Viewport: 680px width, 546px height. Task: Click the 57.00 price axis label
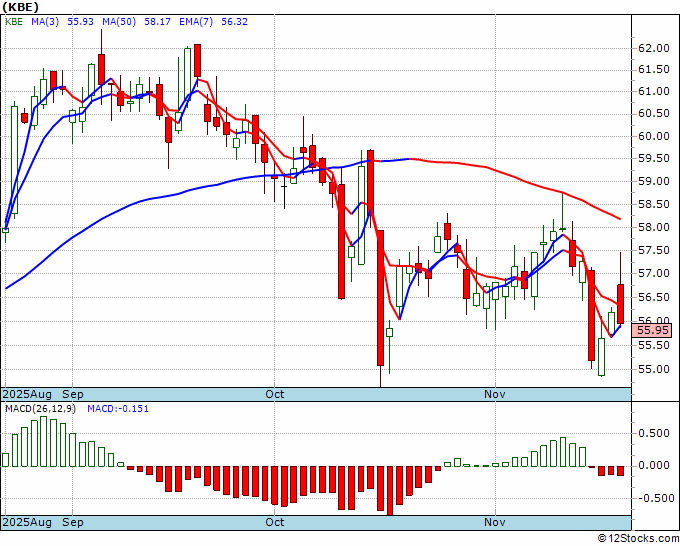point(654,273)
